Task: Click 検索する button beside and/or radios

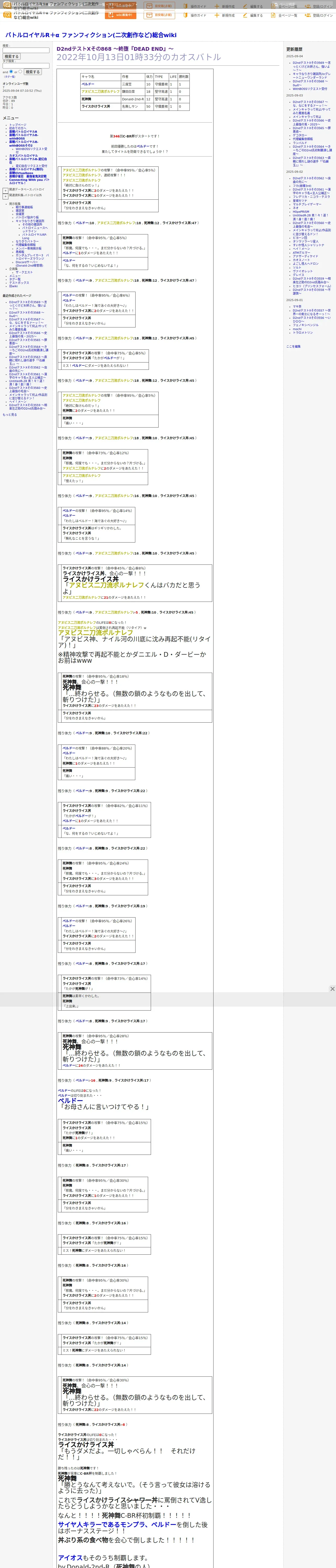Action: (x=32, y=72)
